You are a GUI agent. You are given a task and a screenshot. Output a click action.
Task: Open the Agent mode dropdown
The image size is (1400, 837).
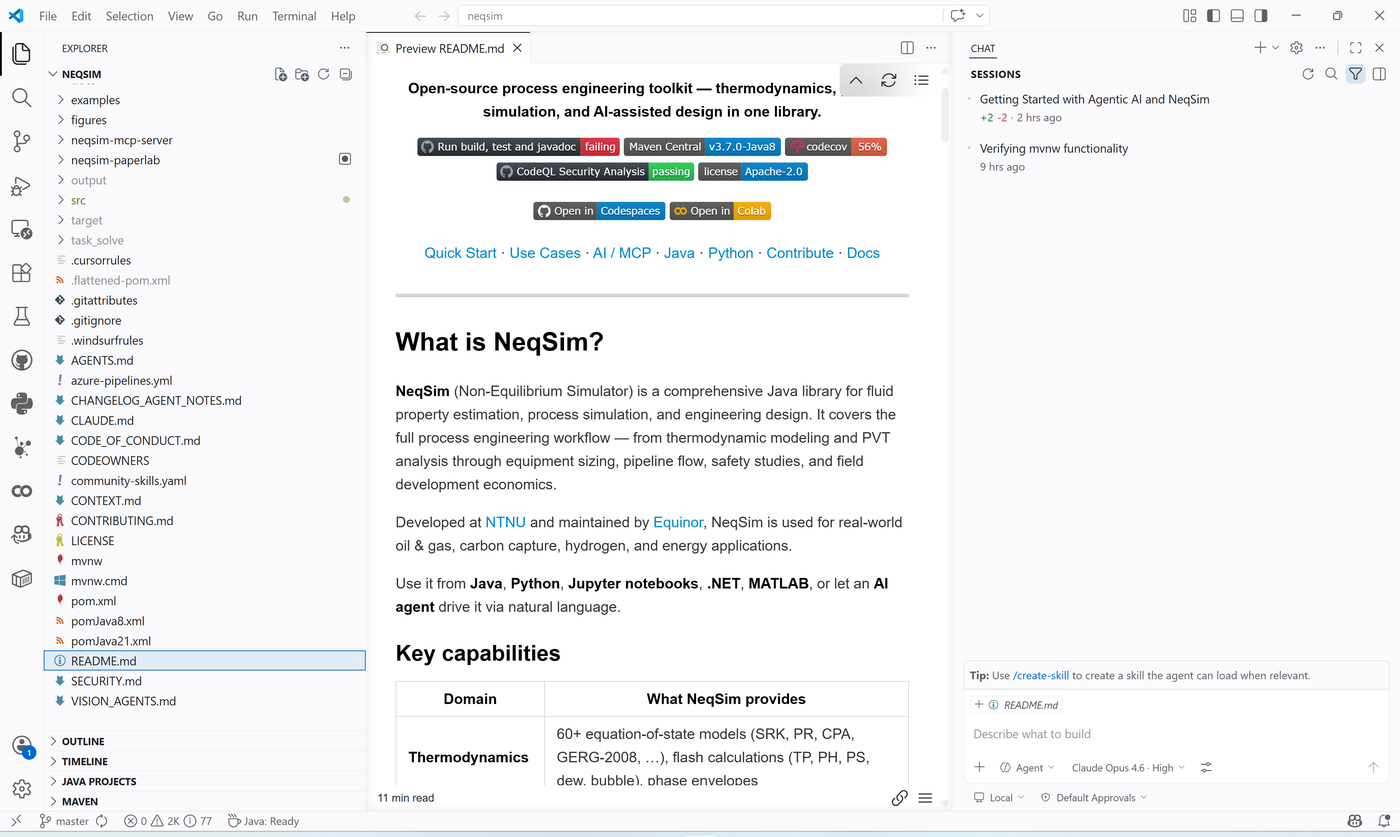coord(1027,767)
